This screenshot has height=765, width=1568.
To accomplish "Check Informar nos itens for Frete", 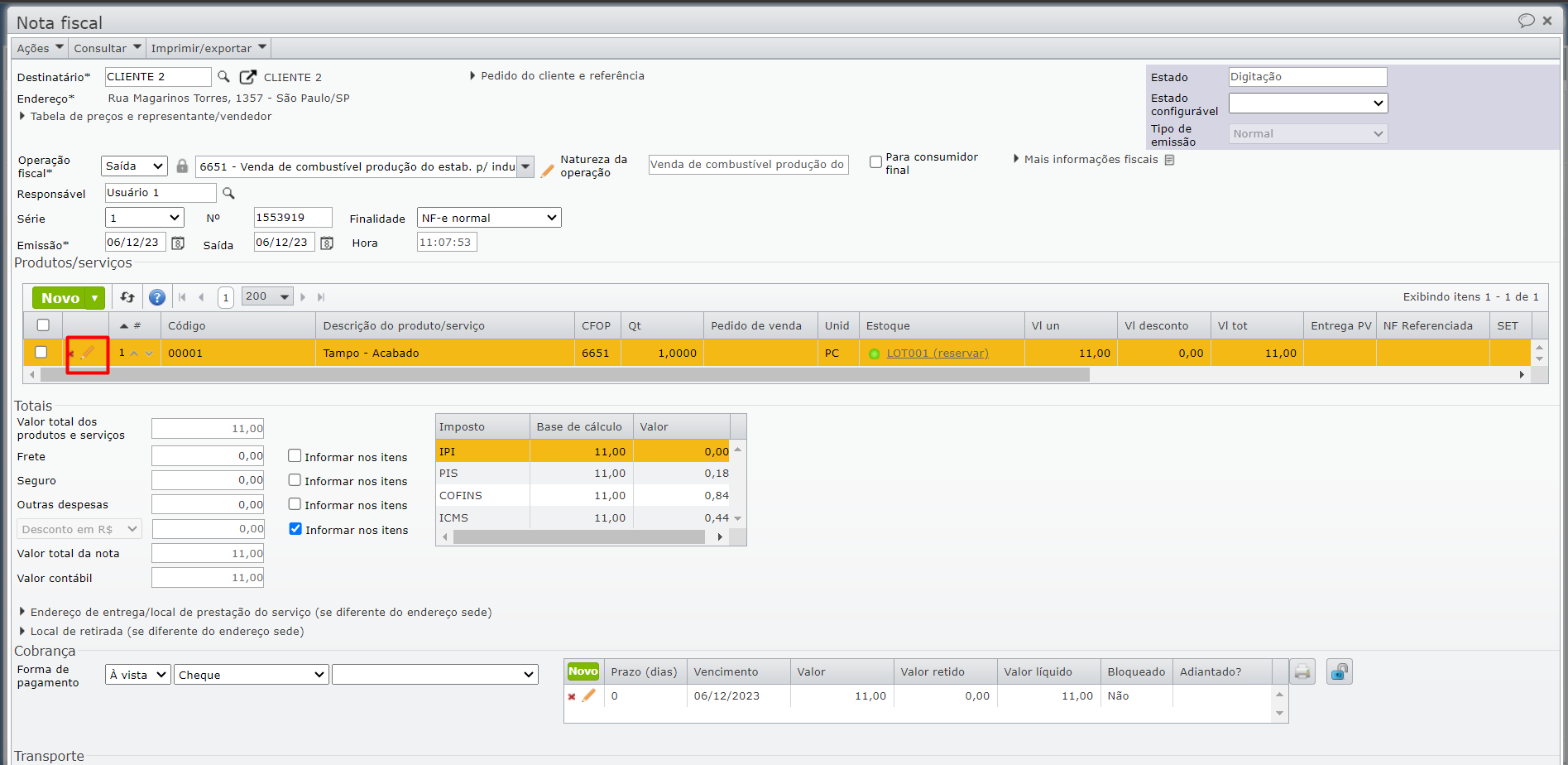I will (x=295, y=456).
